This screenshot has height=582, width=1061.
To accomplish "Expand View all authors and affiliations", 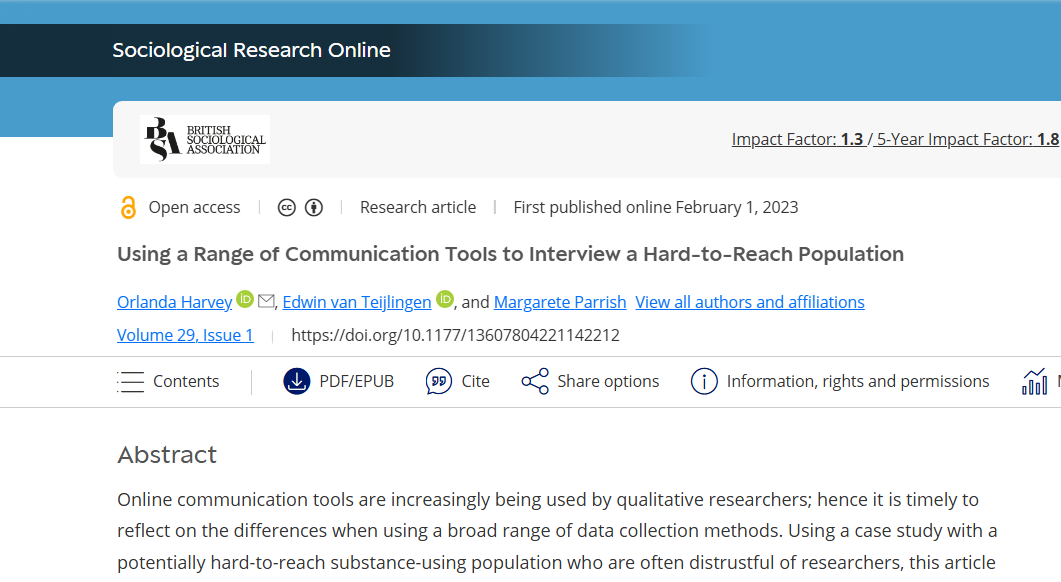I will (x=750, y=302).
